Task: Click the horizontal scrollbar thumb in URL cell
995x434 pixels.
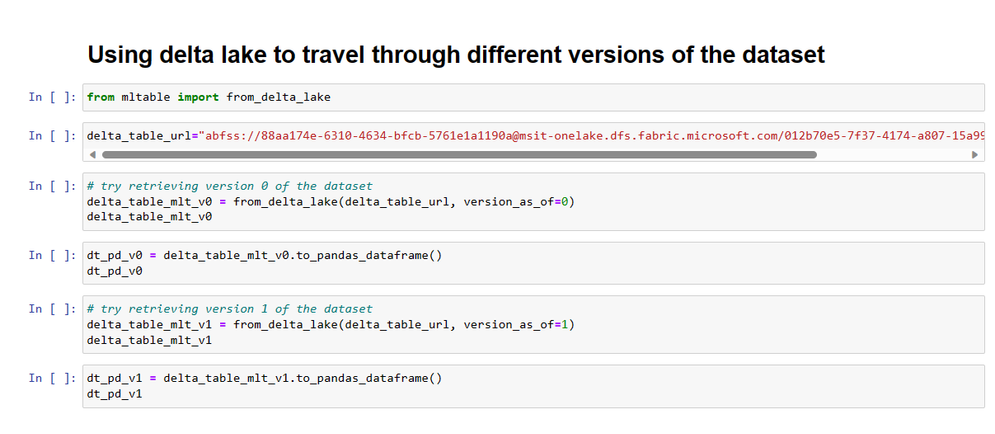Action: coord(459,154)
